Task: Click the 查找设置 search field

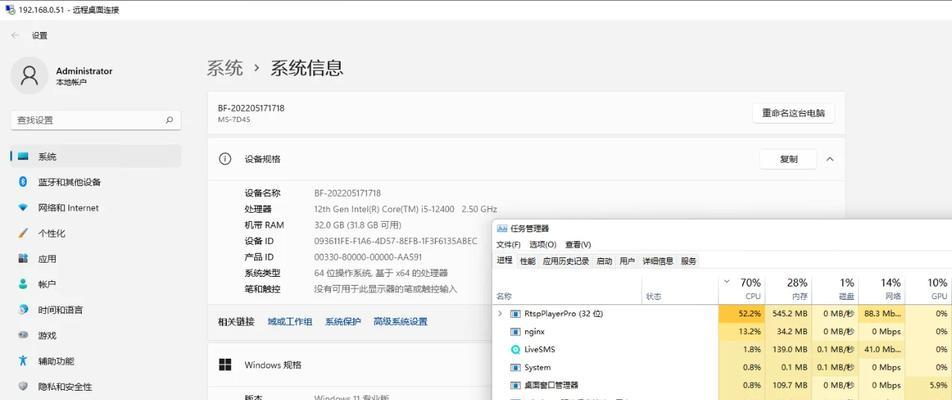Action: [x=96, y=120]
